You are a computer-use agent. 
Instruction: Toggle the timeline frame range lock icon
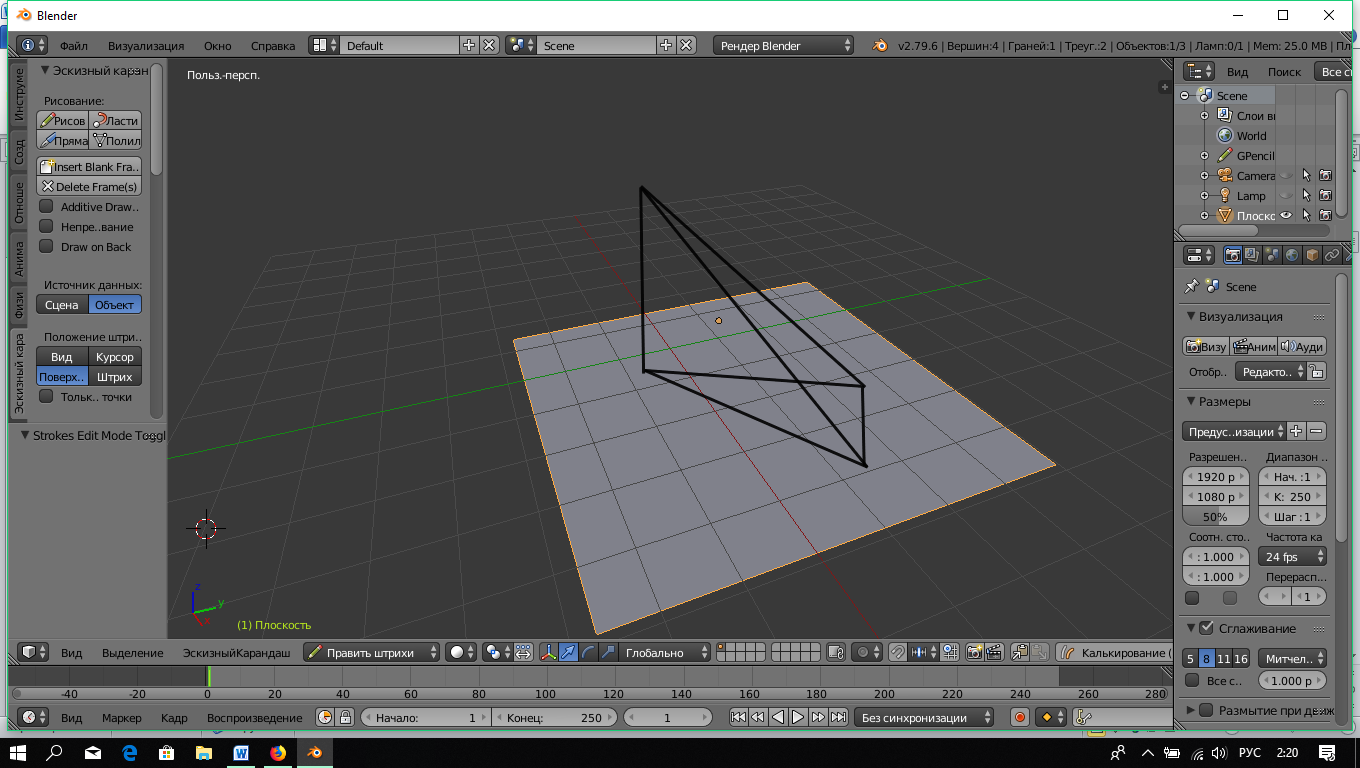pyautogui.click(x=345, y=717)
